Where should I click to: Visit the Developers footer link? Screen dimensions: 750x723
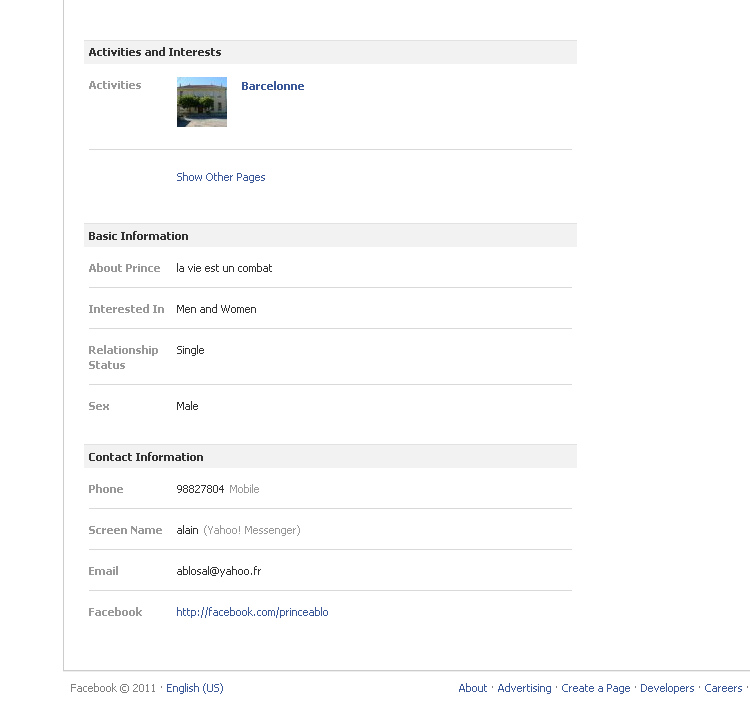667,689
